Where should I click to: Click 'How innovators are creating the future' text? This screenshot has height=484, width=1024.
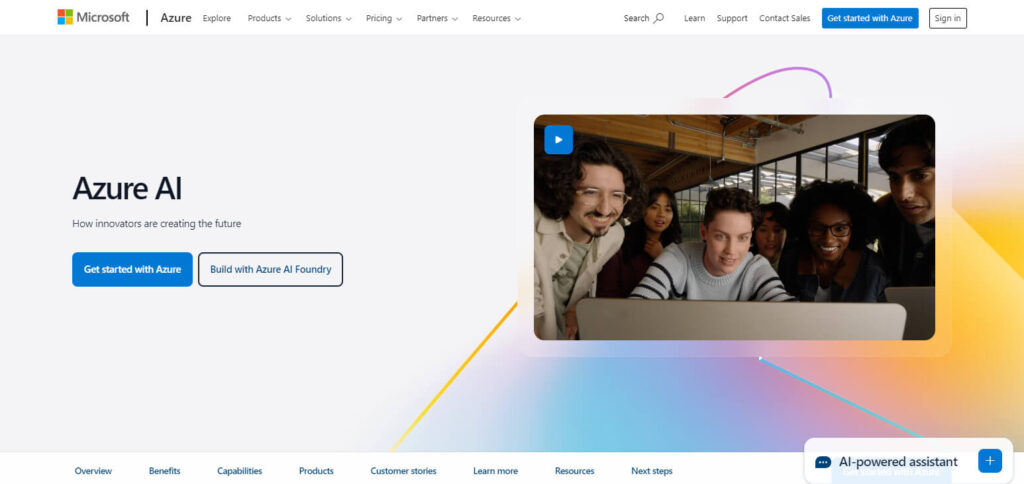(x=157, y=223)
